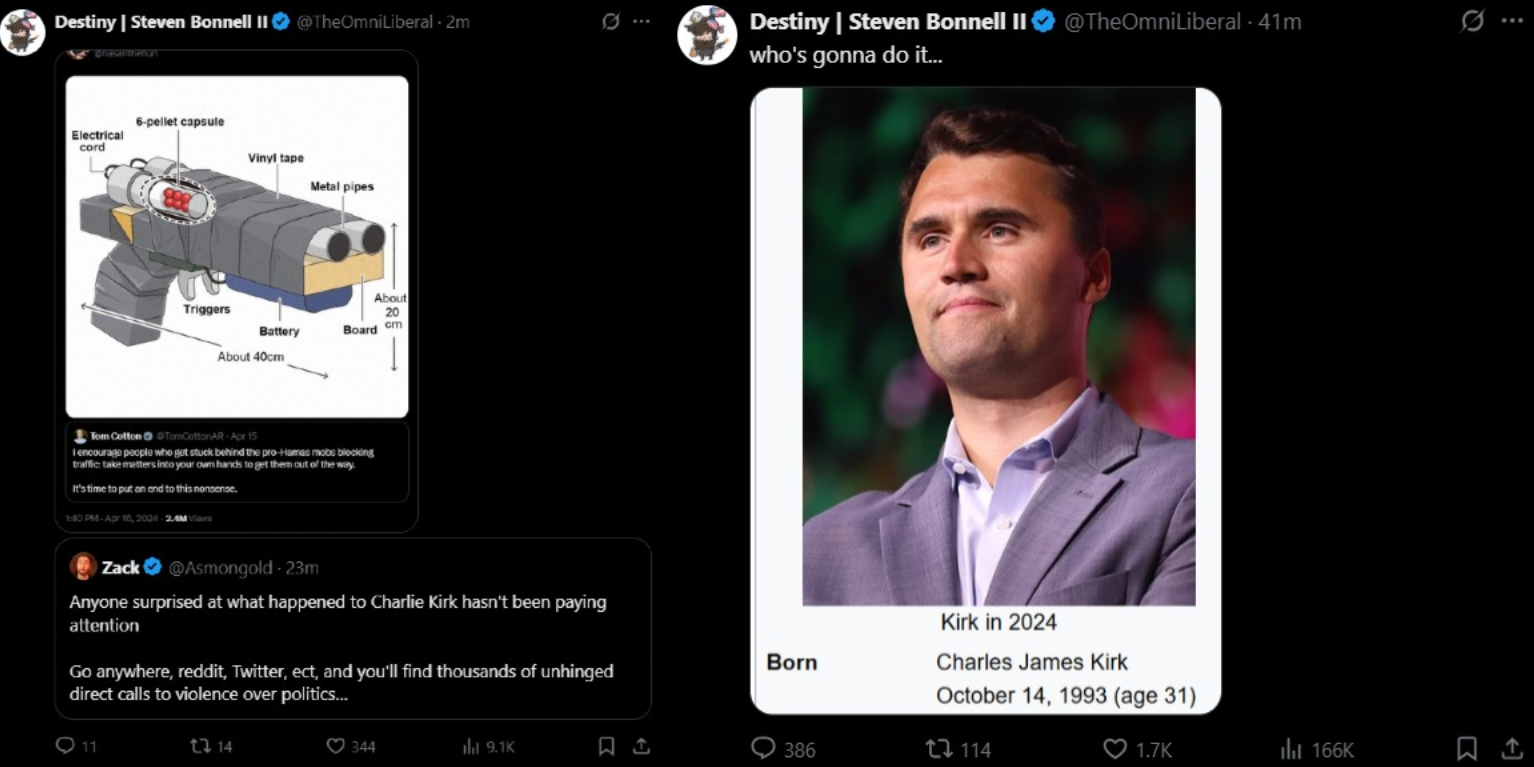Open Grok explain icon on the 2m tweet
This screenshot has width=1534, height=767.
coord(610,22)
